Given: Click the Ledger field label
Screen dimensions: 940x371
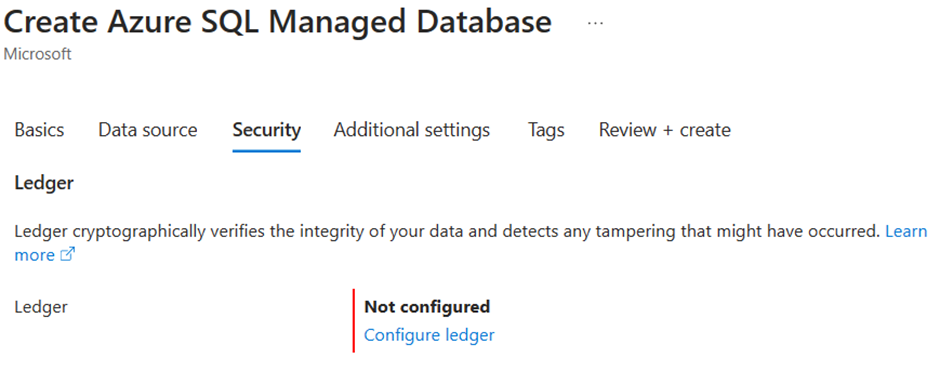Looking at the screenshot, I should point(41,307).
